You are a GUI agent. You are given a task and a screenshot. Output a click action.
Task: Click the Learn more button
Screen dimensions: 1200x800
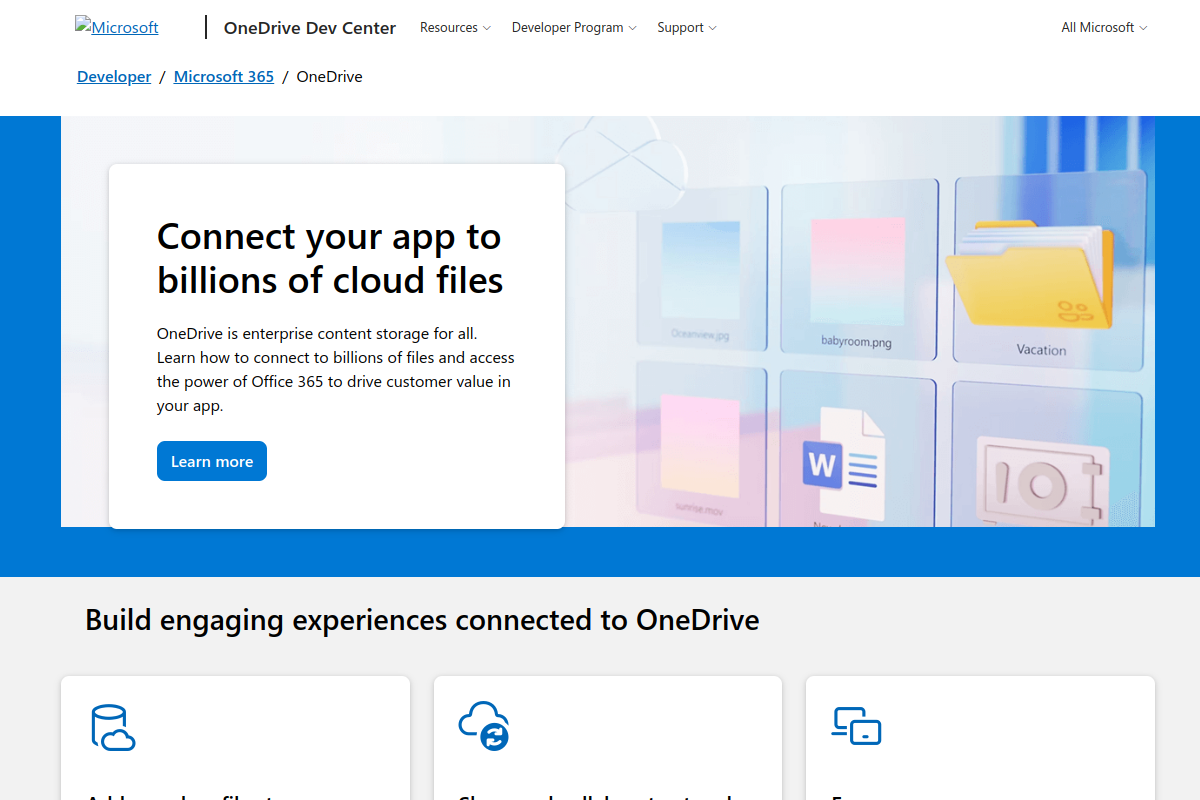pos(212,461)
